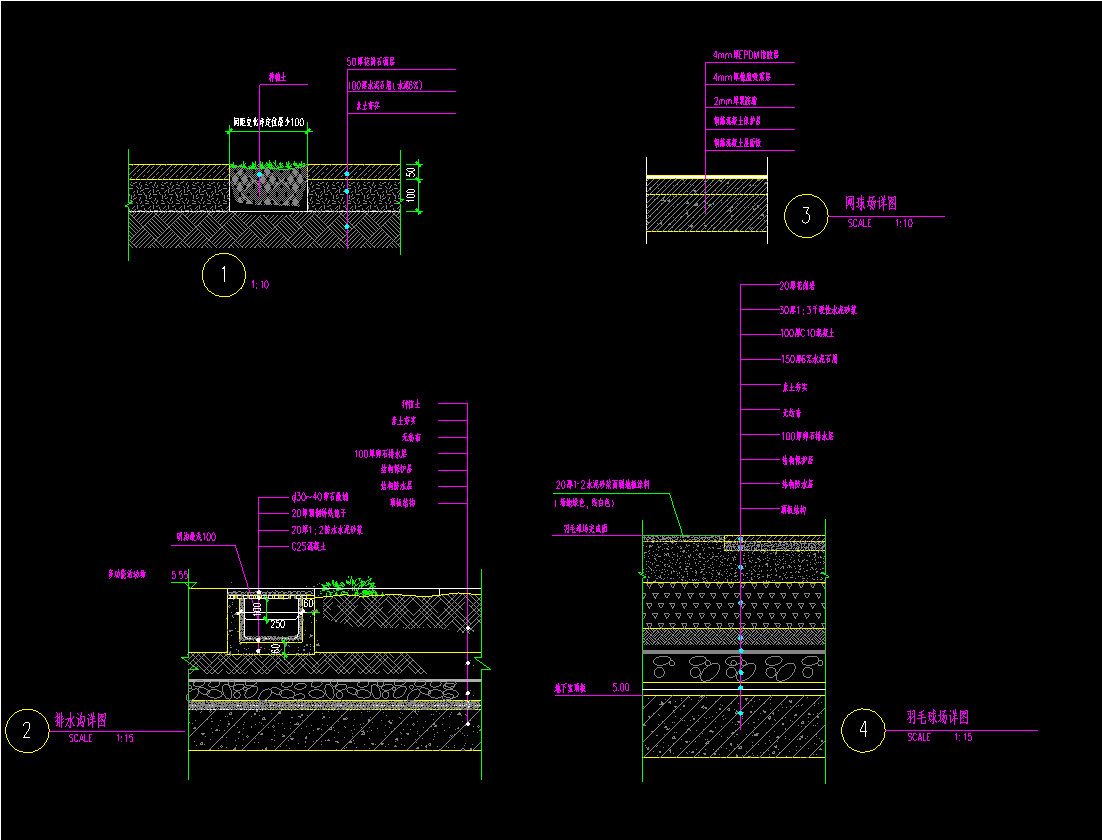
Task: Select the "100厚卵石排水层" label in detail 4
Action: tap(808, 436)
